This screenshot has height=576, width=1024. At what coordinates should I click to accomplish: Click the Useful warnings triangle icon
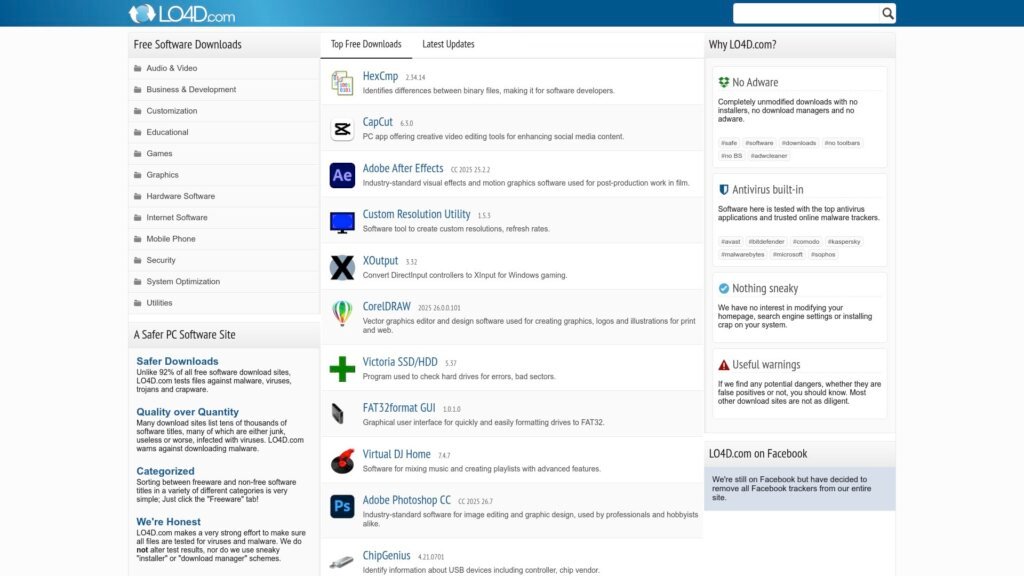pos(724,364)
